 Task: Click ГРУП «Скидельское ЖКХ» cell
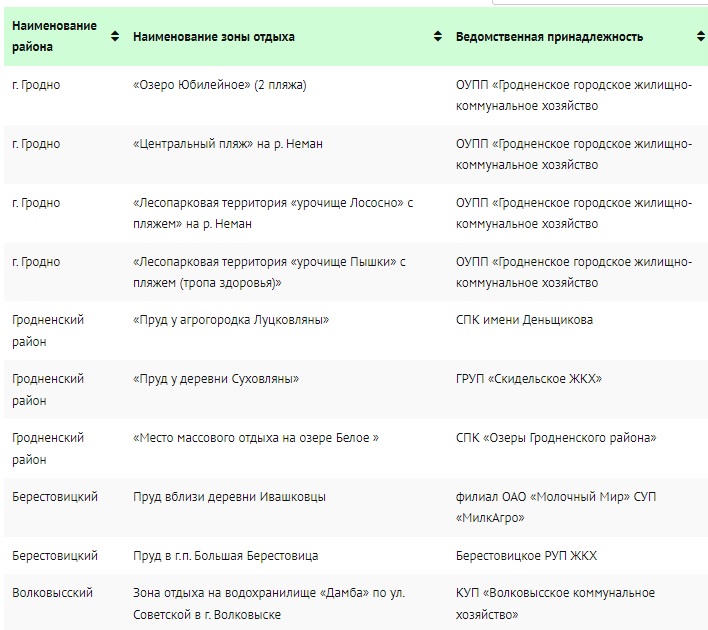click(x=529, y=378)
